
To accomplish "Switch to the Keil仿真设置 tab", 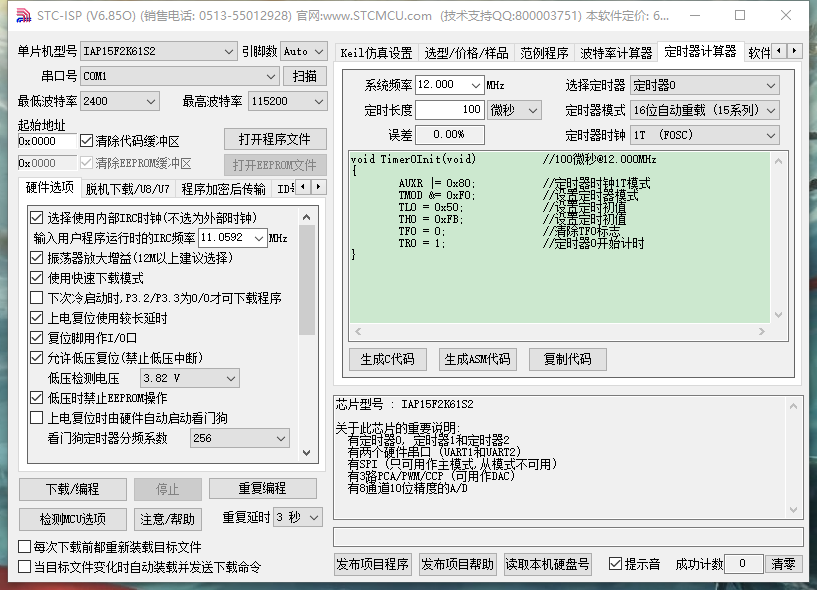I will (376, 53).
